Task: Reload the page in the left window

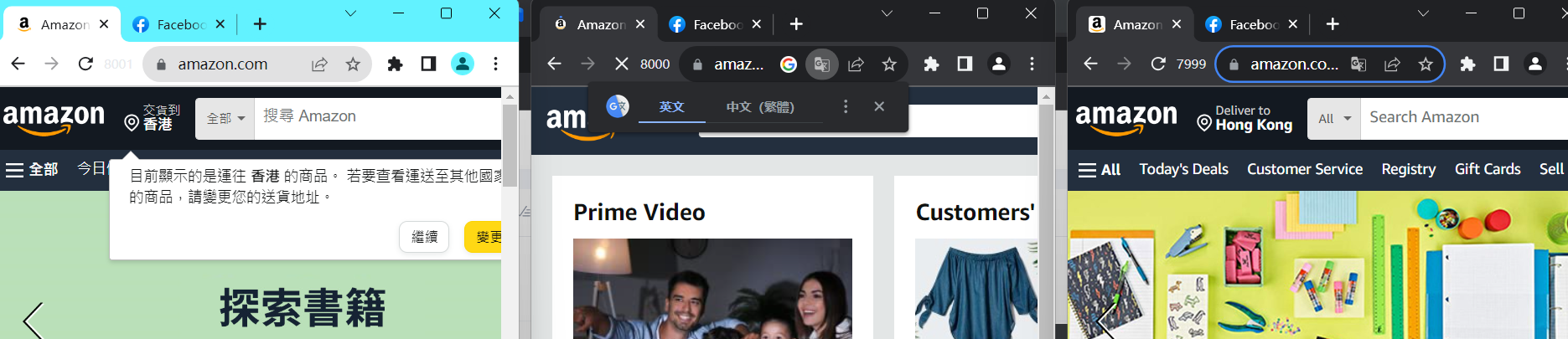Action: coord(85,64)
